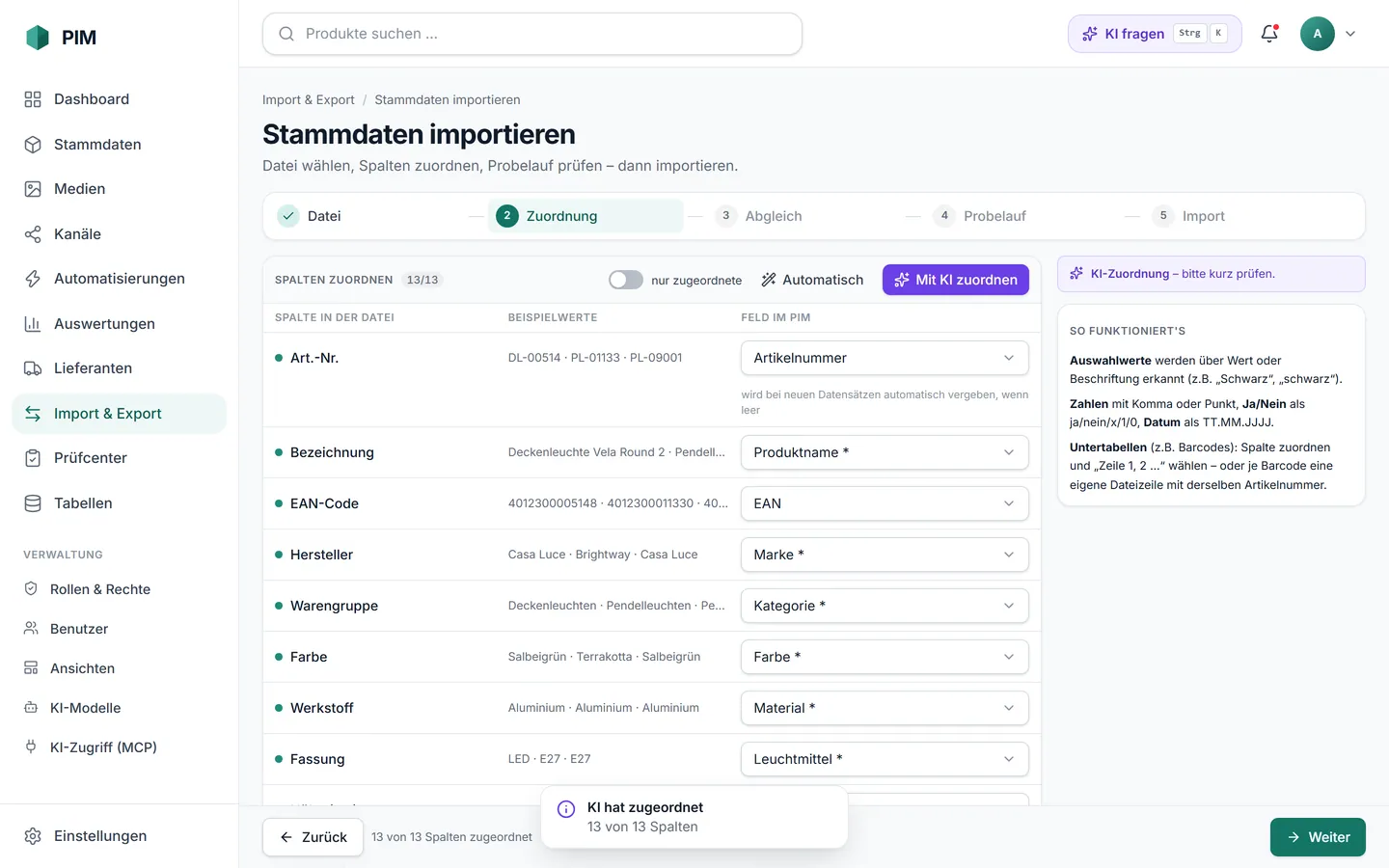The height and width of the screenshot is (868, 1389).
Task: Click the Benutzer people icon
Action: [x=31, y=629]
